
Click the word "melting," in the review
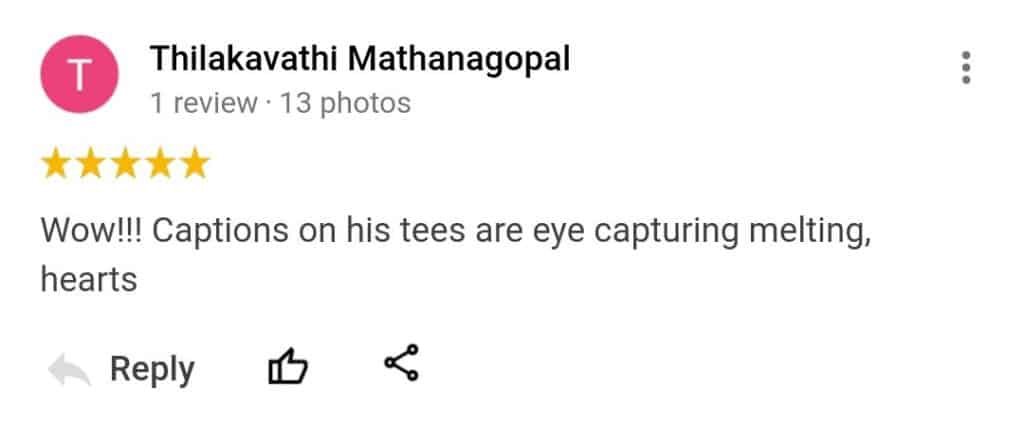click(796, 232)
